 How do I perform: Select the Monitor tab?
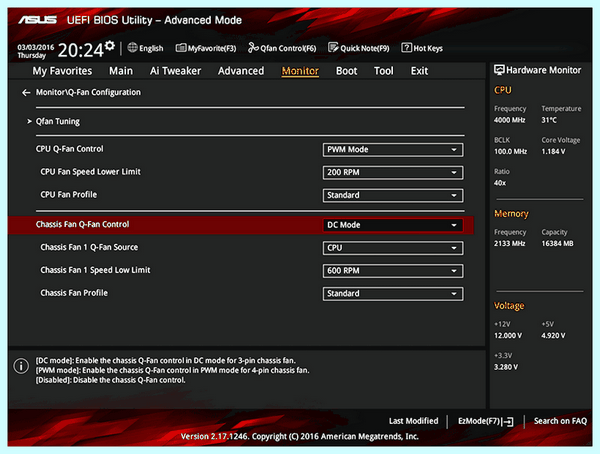[x=300, y=71]
